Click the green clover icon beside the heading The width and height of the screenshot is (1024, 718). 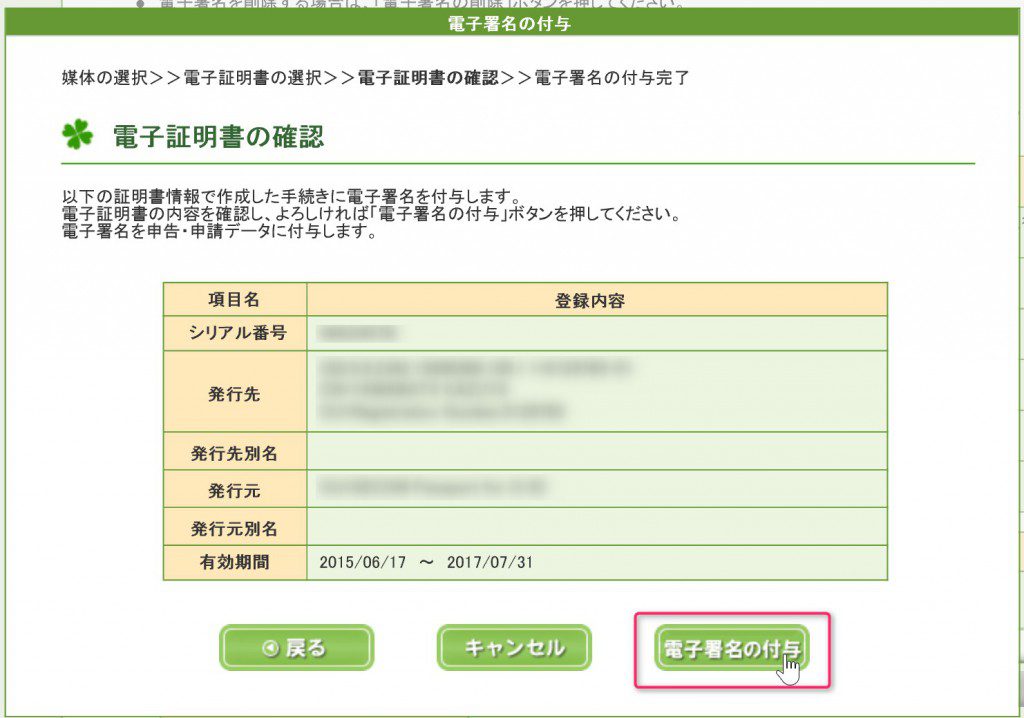[77, 135]
